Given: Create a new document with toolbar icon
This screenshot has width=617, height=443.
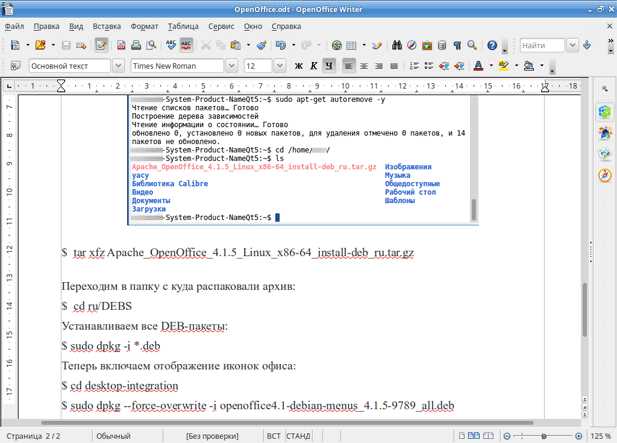Looking at the screenshot, I should pyautogui.click(x=15, y=45).
